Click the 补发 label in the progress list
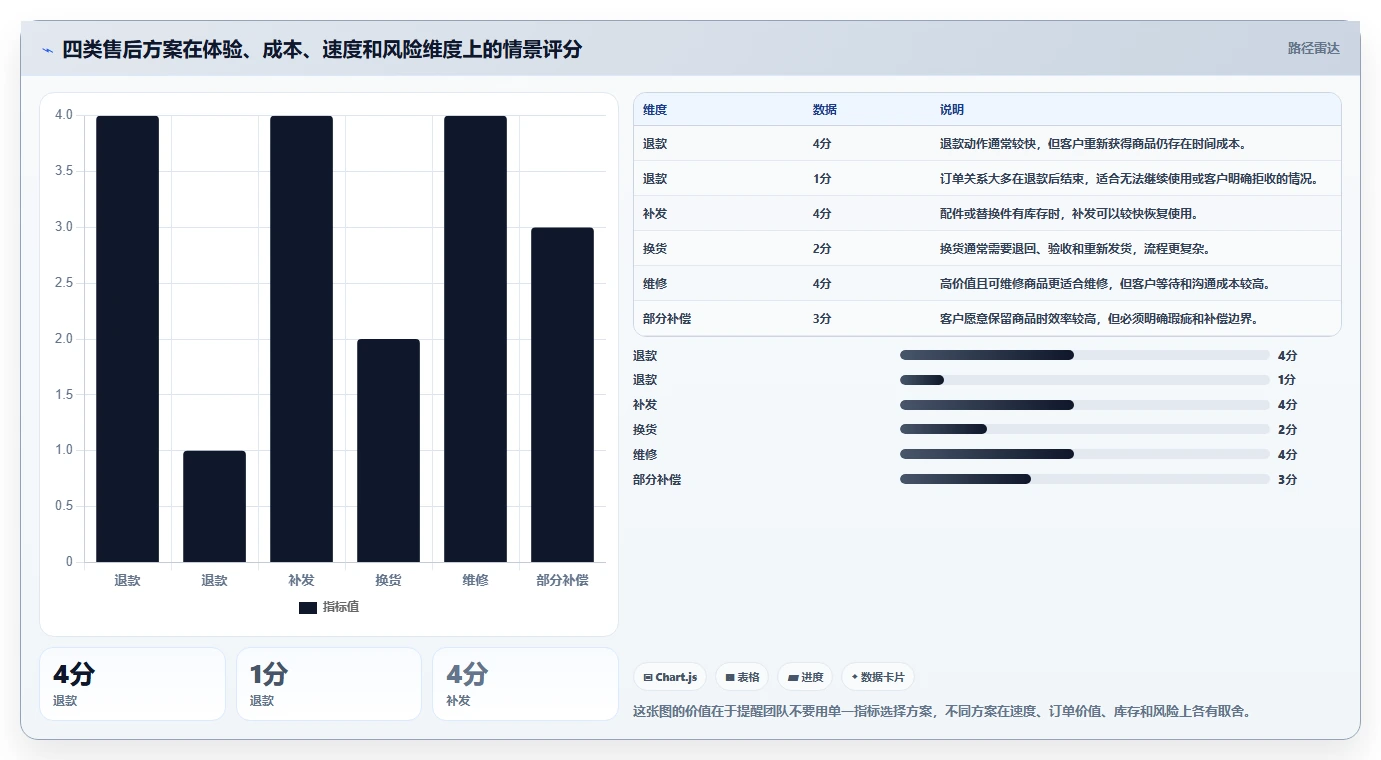1381x760 pixels. point(645,405)
